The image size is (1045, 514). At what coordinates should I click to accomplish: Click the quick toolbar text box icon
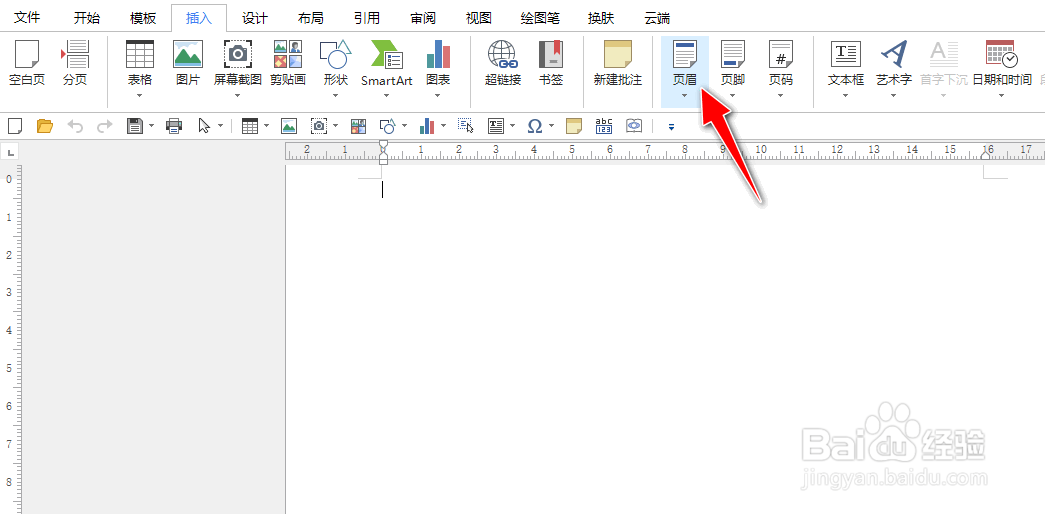click(496, 125)
